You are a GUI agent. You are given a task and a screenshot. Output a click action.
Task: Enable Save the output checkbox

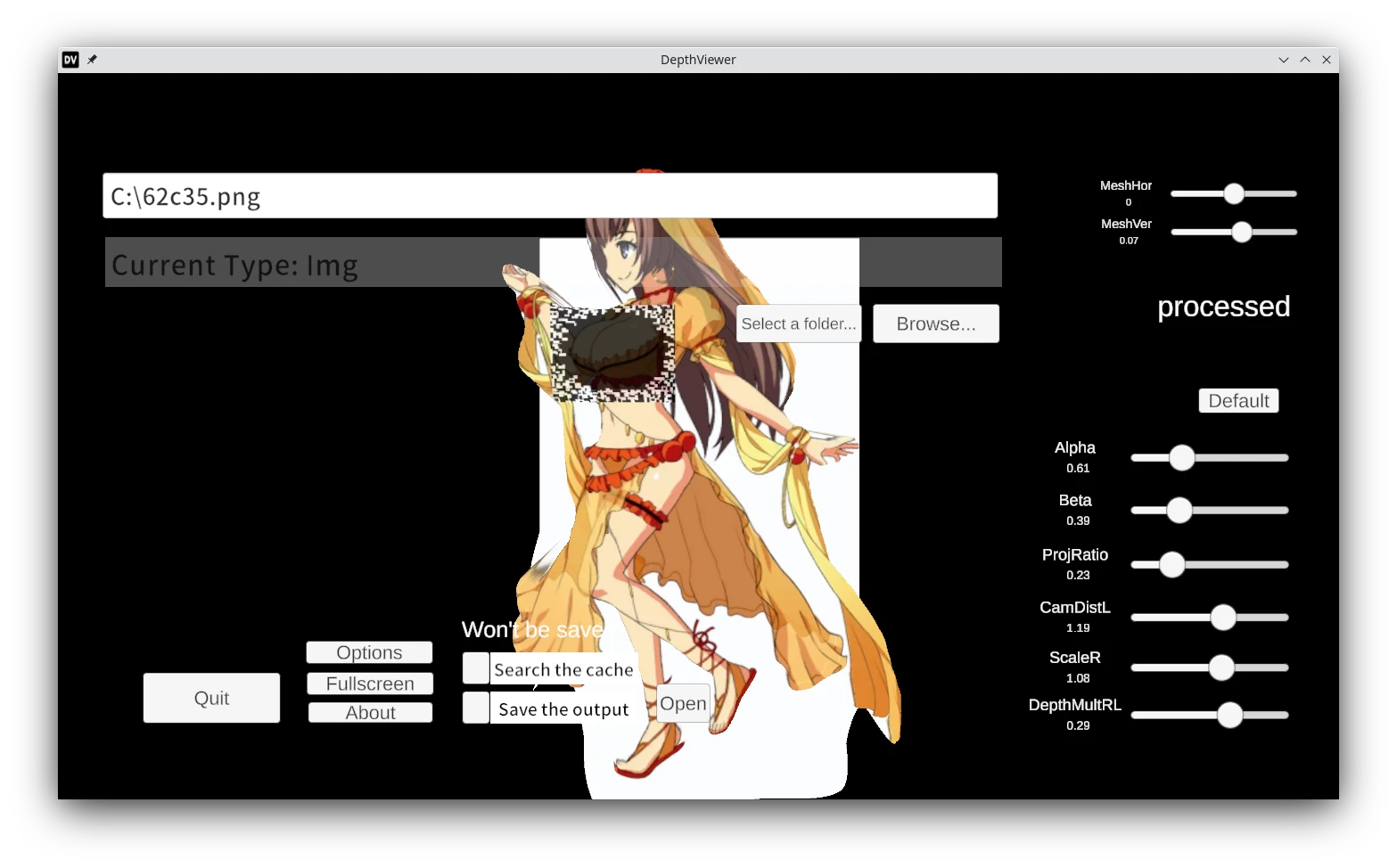point(476,708)
